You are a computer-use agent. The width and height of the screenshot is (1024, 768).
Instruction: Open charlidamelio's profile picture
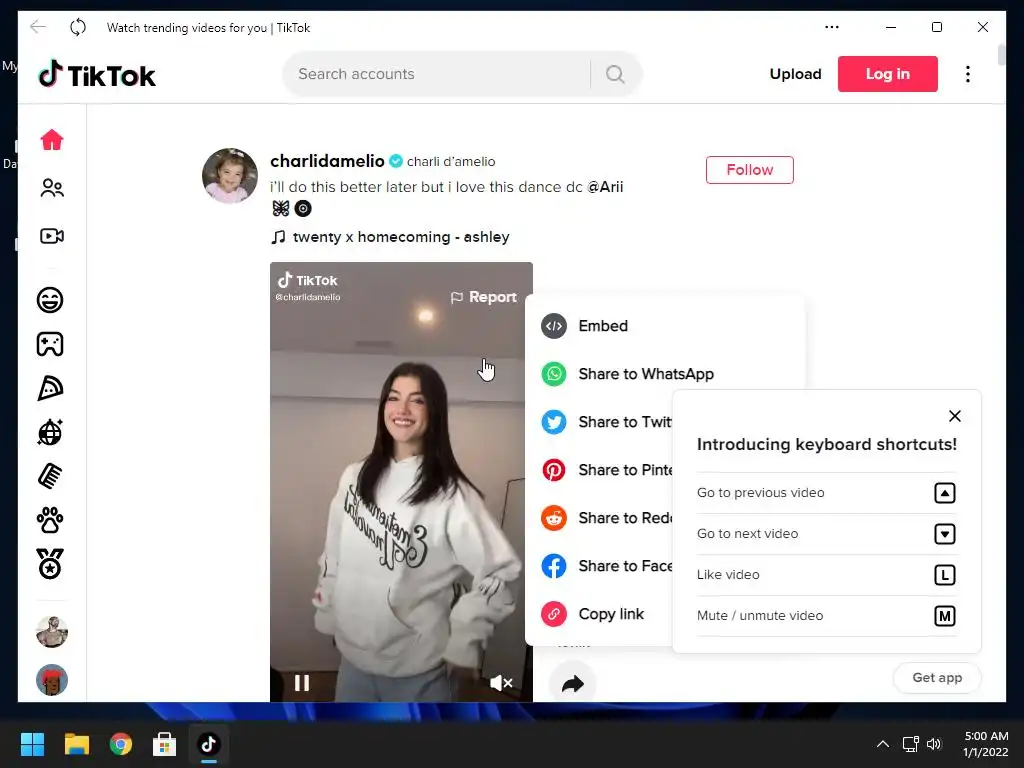tap(229, 176)
